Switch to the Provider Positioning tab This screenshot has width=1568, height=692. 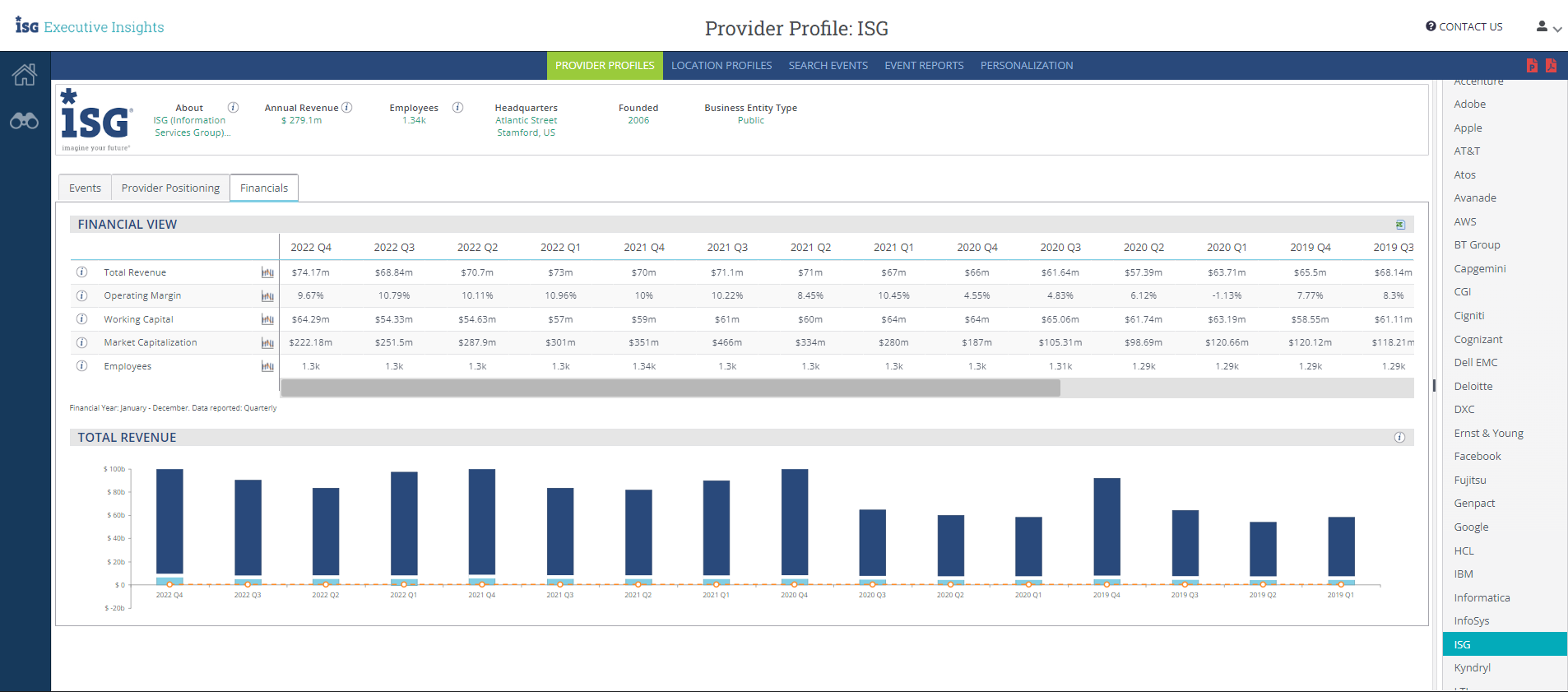click(x=170, y=188)
